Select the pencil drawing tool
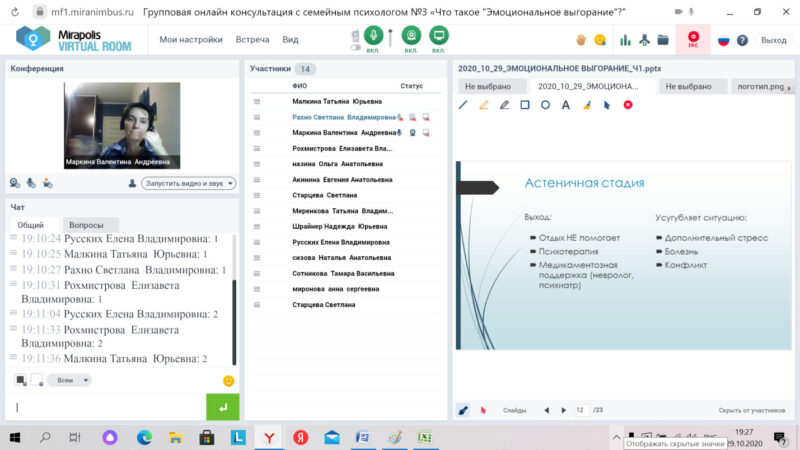Image resolution: width=800 pixels, height=450 pixels. click(x=504, y=105)
